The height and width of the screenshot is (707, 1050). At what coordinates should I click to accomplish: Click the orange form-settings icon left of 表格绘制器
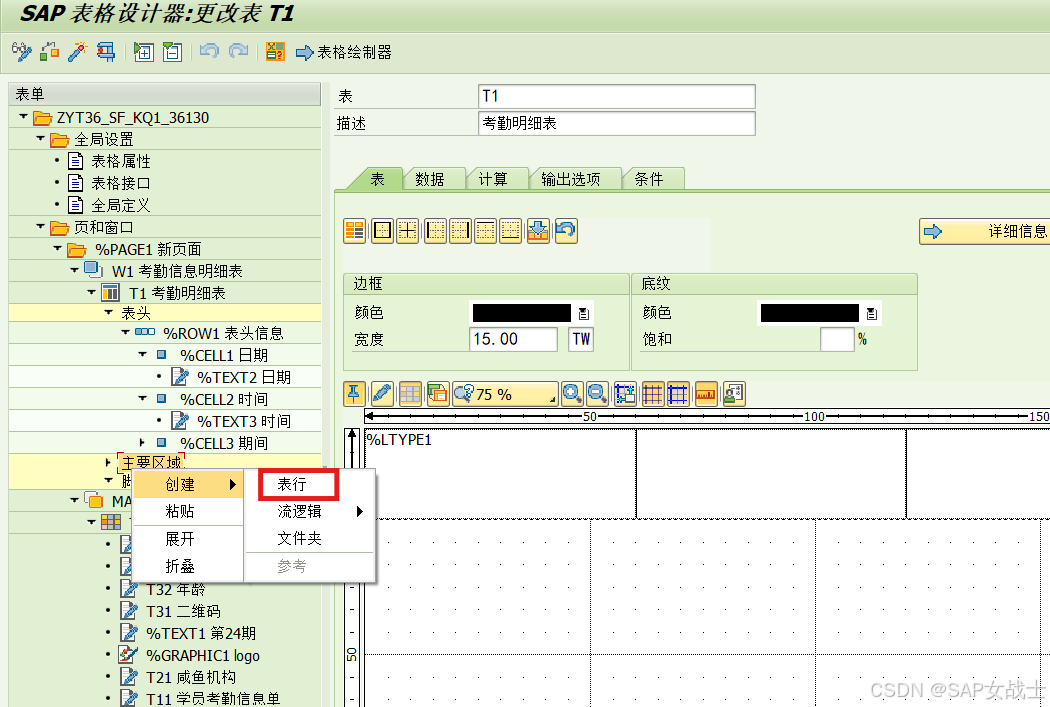click(275, 52)
